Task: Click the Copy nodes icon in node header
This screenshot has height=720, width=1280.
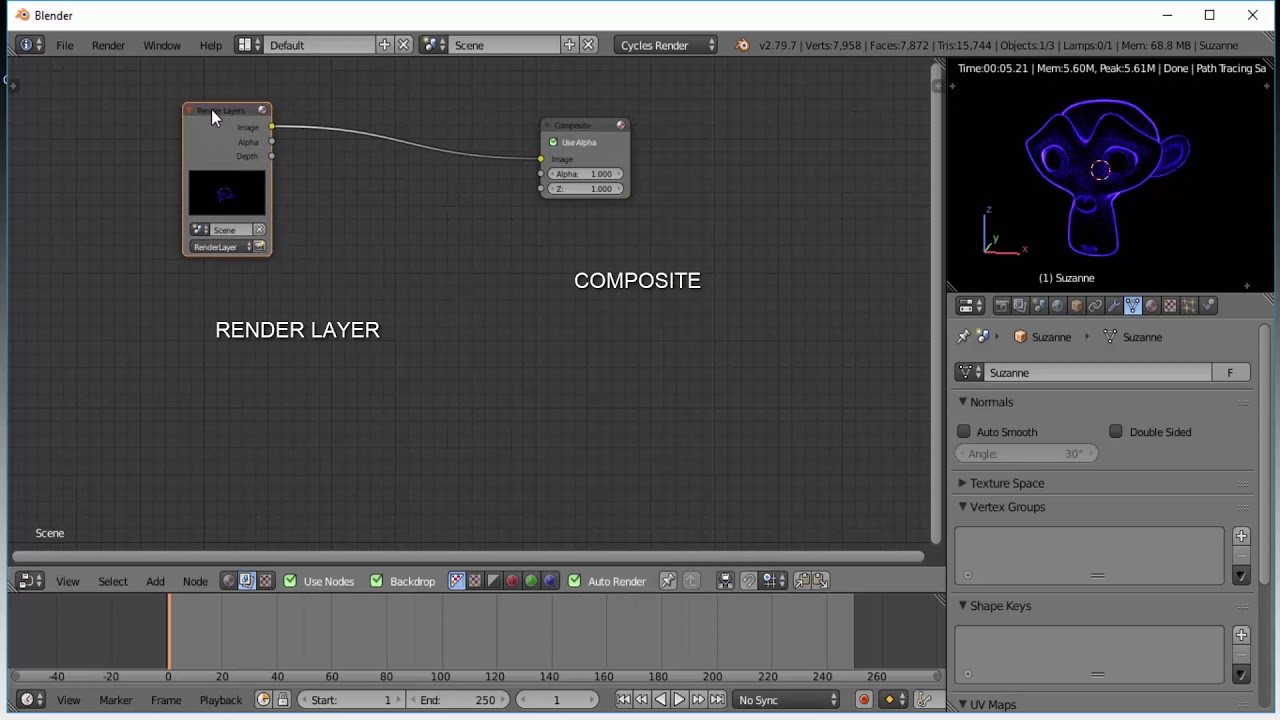Action: point(803,581)
